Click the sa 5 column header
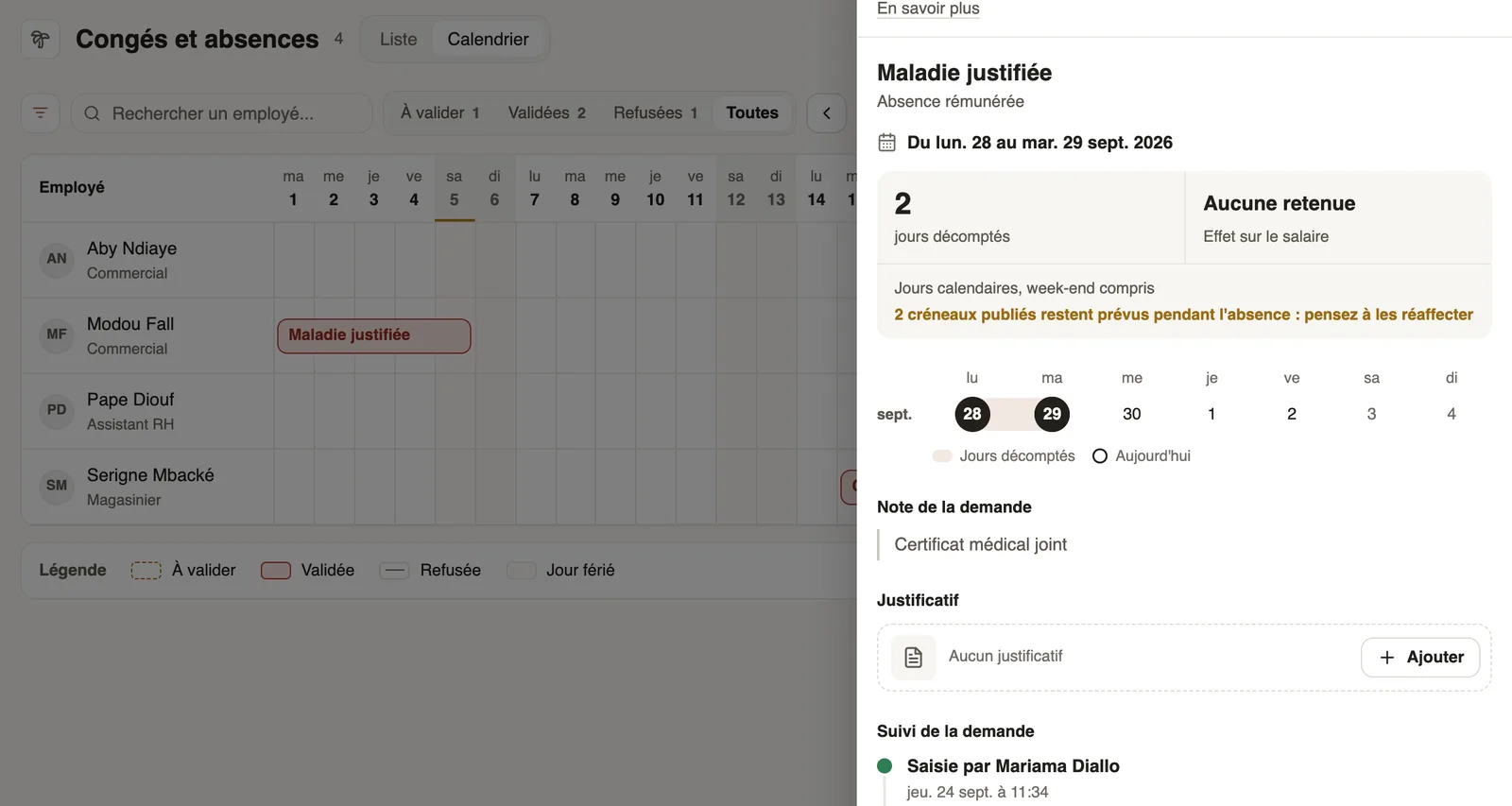 click(455, 188)
